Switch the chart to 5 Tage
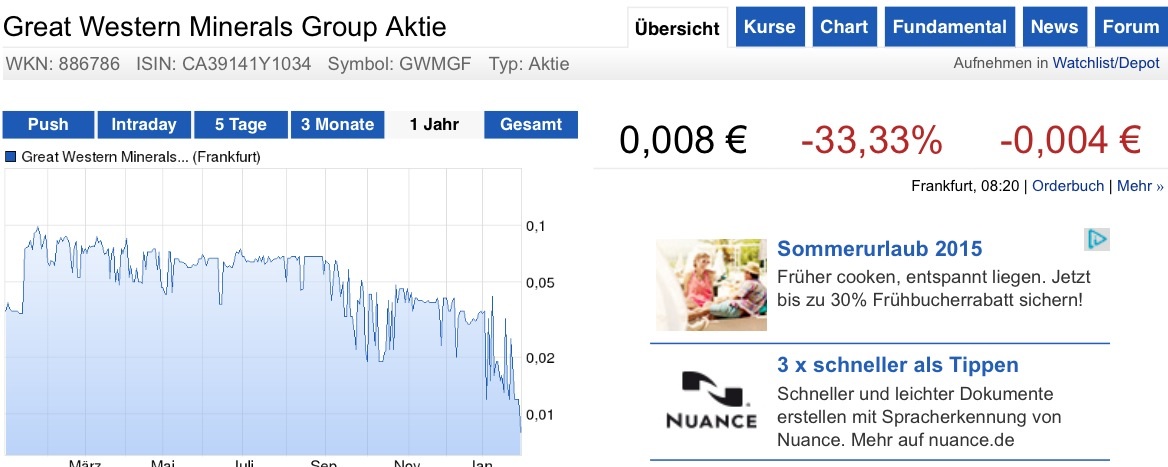Viewport: 1168px width, 467px height. pos(241,125)
